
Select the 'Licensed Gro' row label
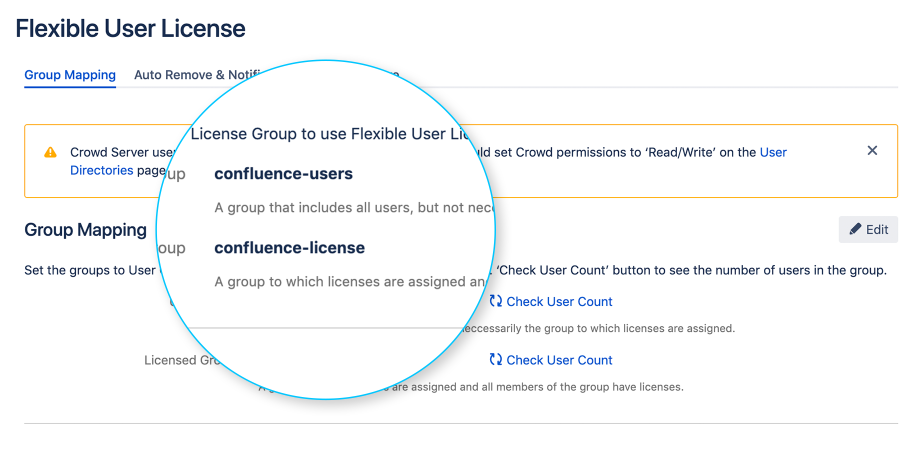pyautogui.click(x=182, y=360)
